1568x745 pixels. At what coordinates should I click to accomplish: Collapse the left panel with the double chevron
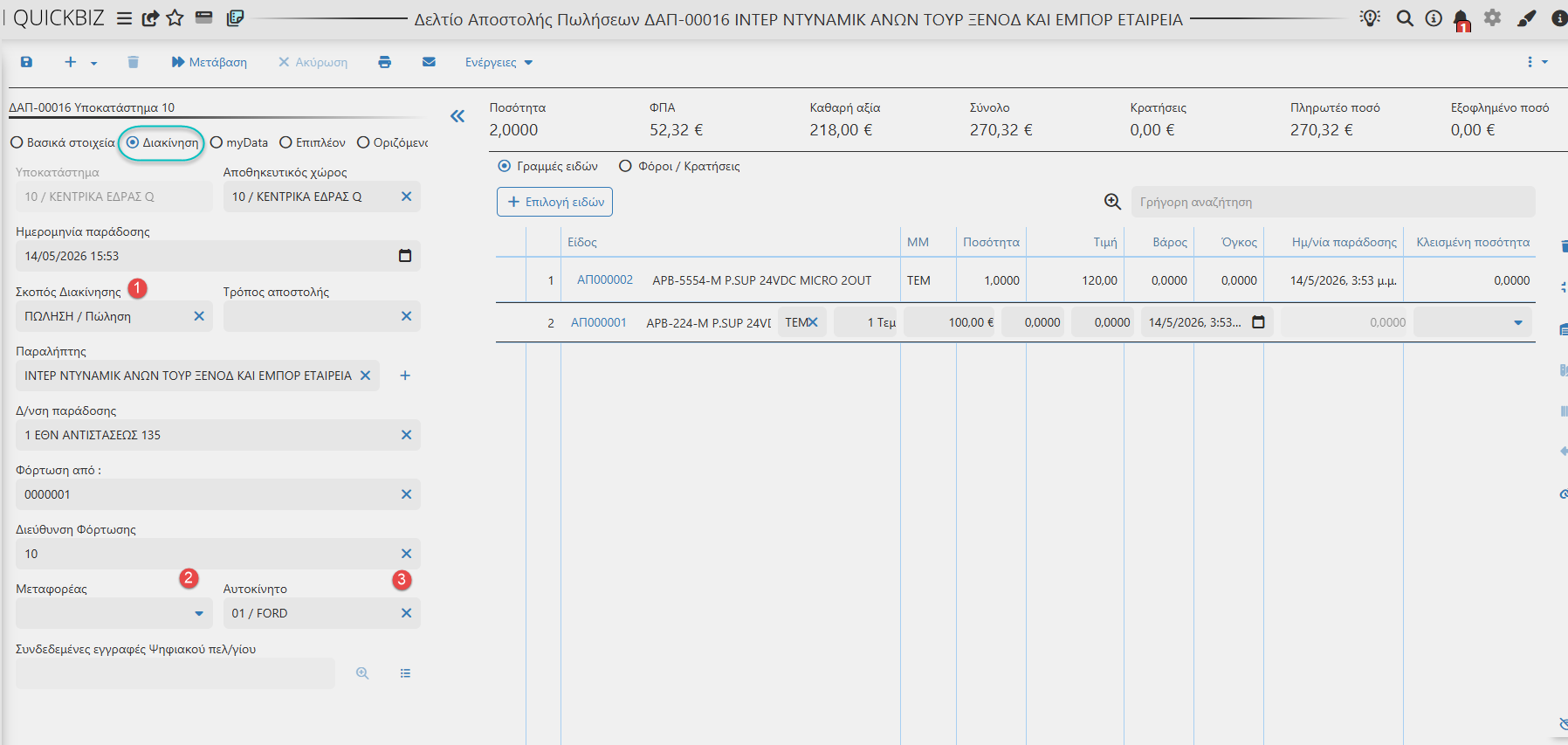click(x=457, y=116)
